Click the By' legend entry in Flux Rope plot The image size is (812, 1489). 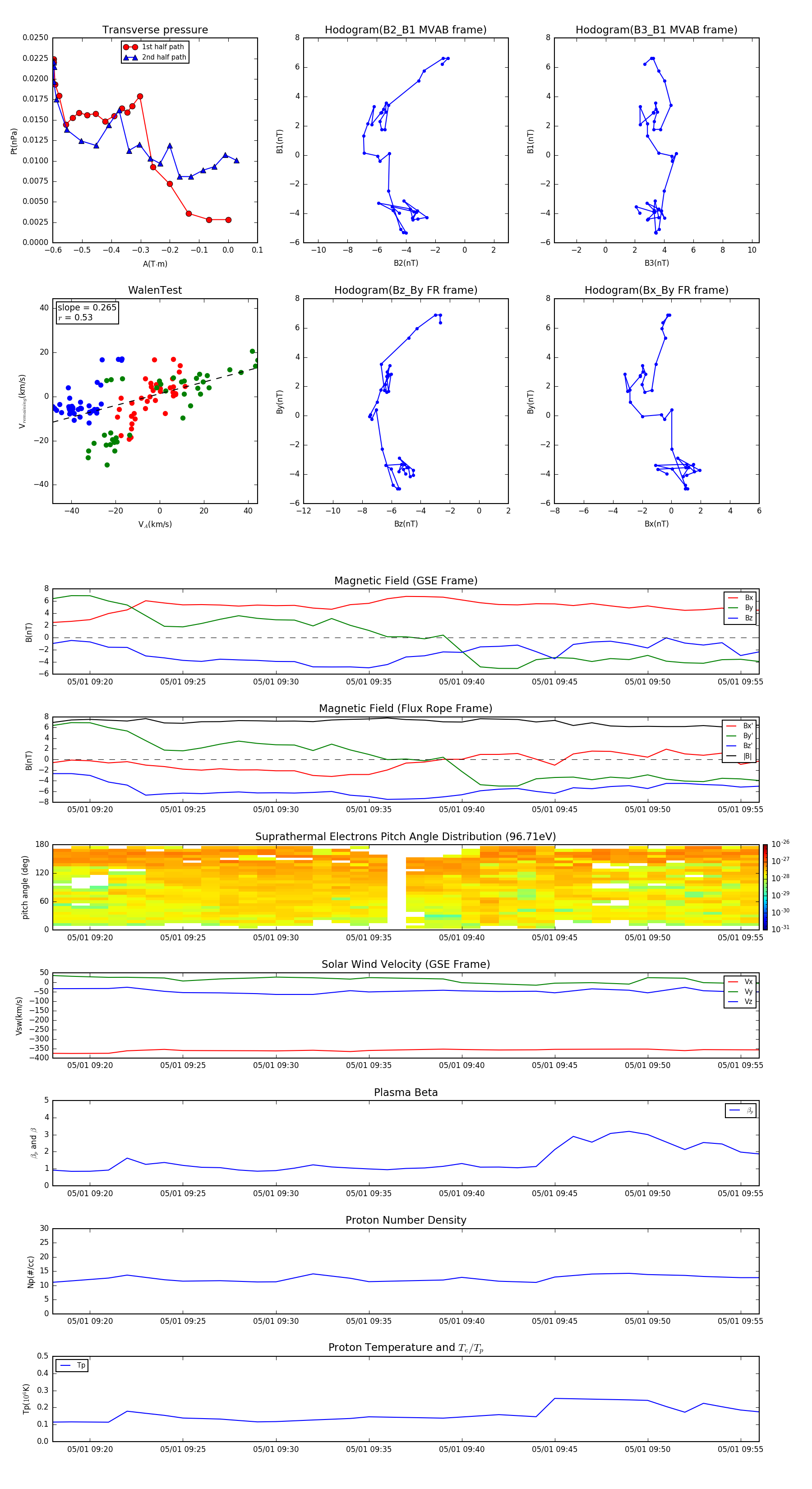(x=740, y=736)
